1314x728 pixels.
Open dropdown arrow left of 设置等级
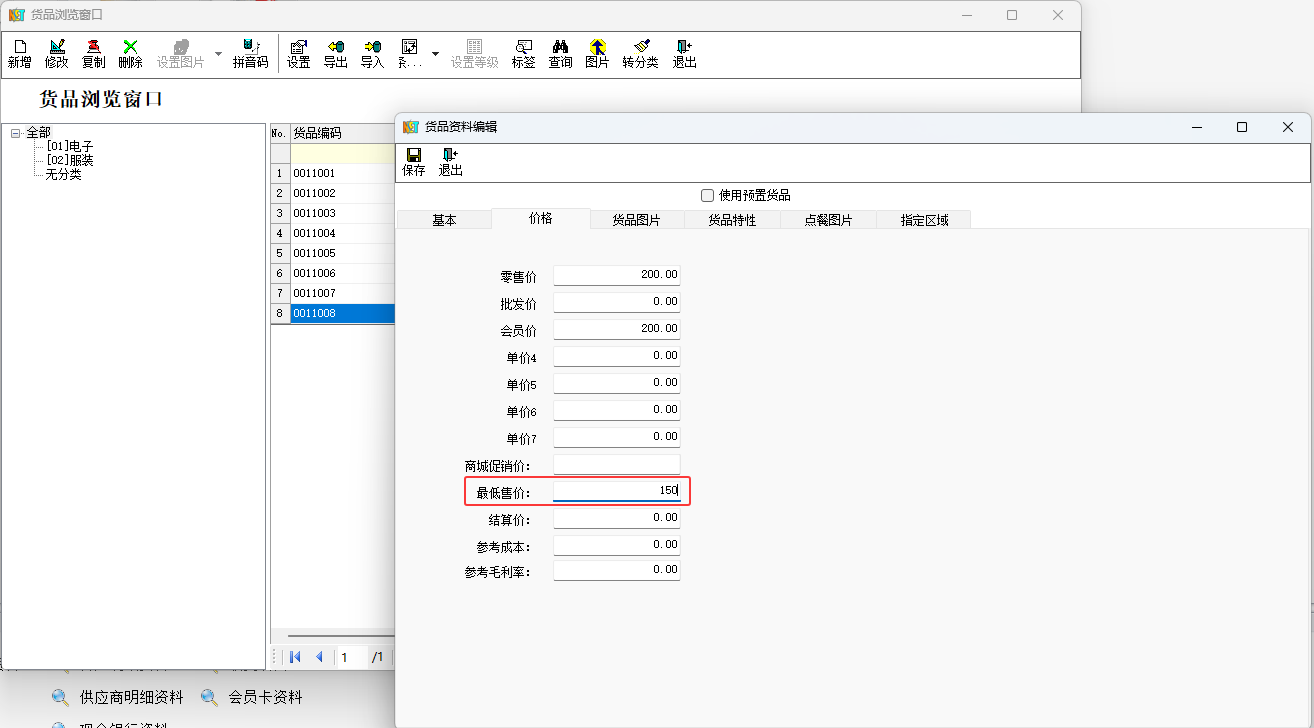pos(435,53)
